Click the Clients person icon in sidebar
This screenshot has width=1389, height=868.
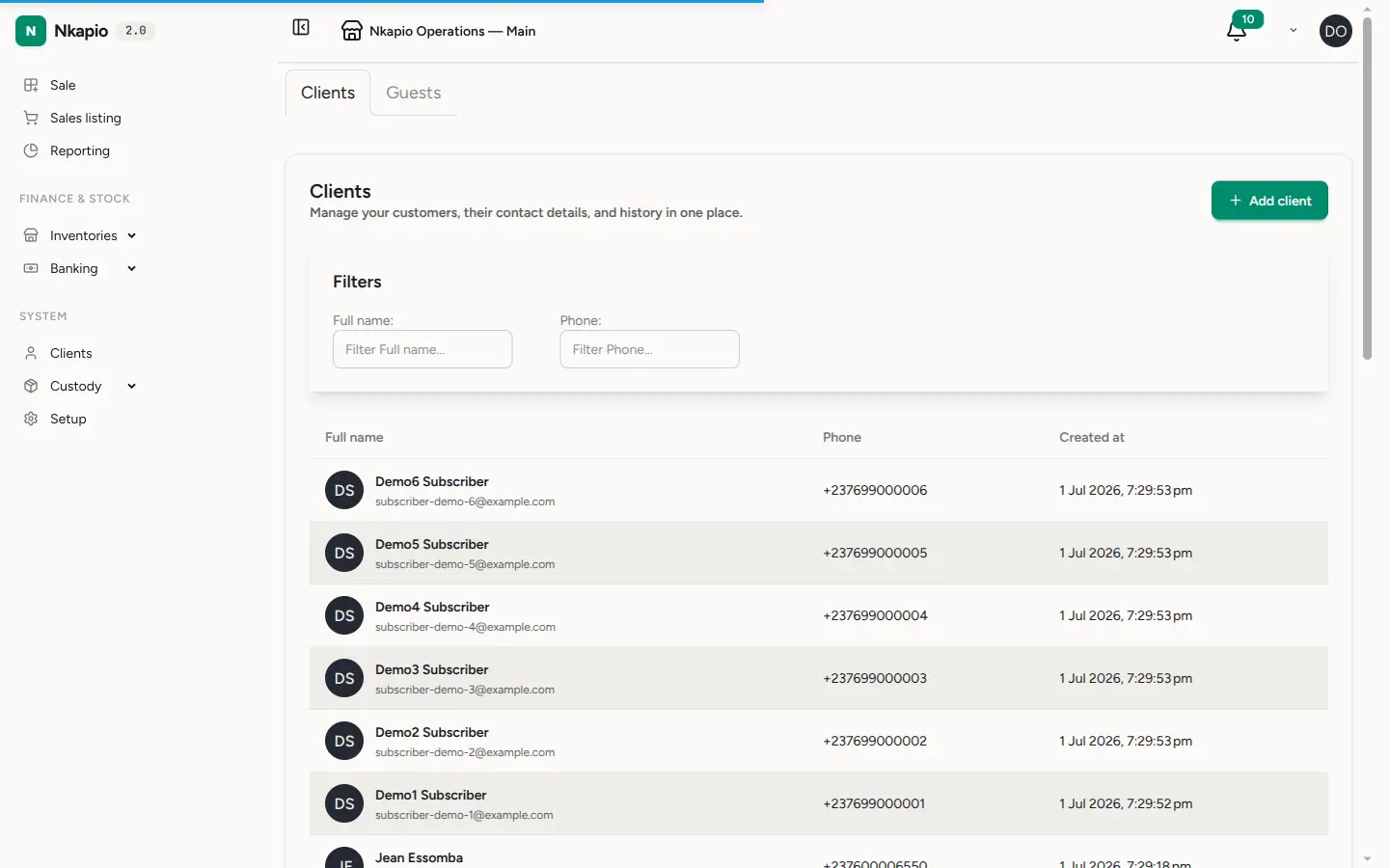(x=31, y=353)
